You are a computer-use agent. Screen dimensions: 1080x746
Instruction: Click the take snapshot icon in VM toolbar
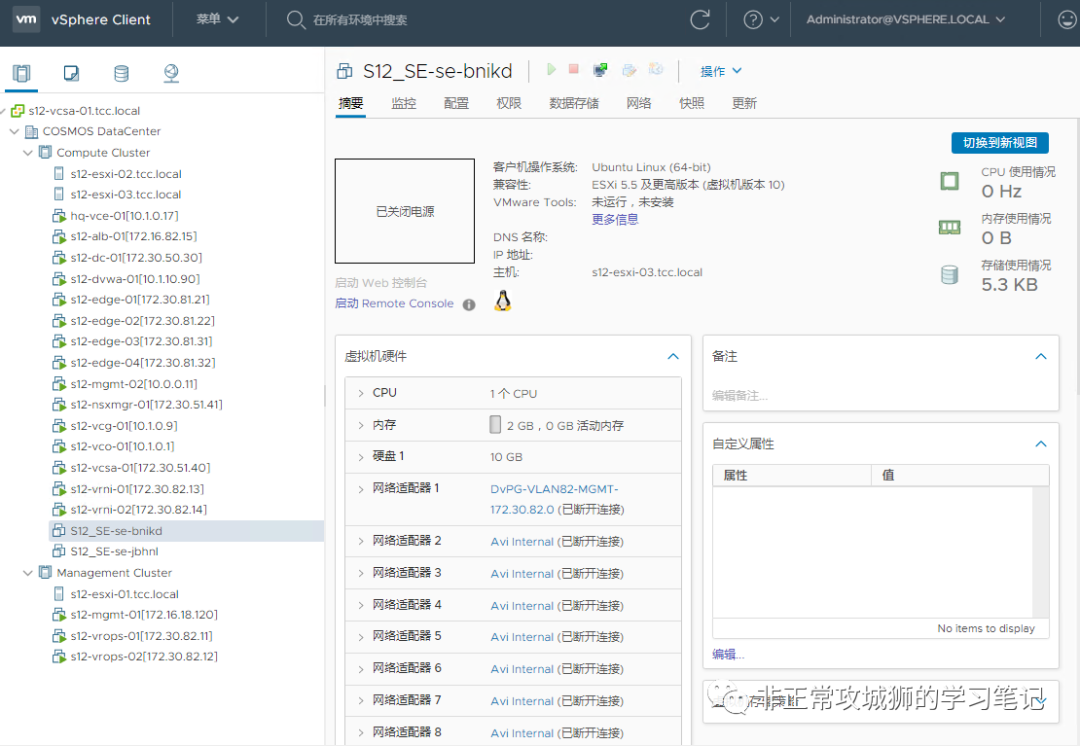tap(656, 69)
